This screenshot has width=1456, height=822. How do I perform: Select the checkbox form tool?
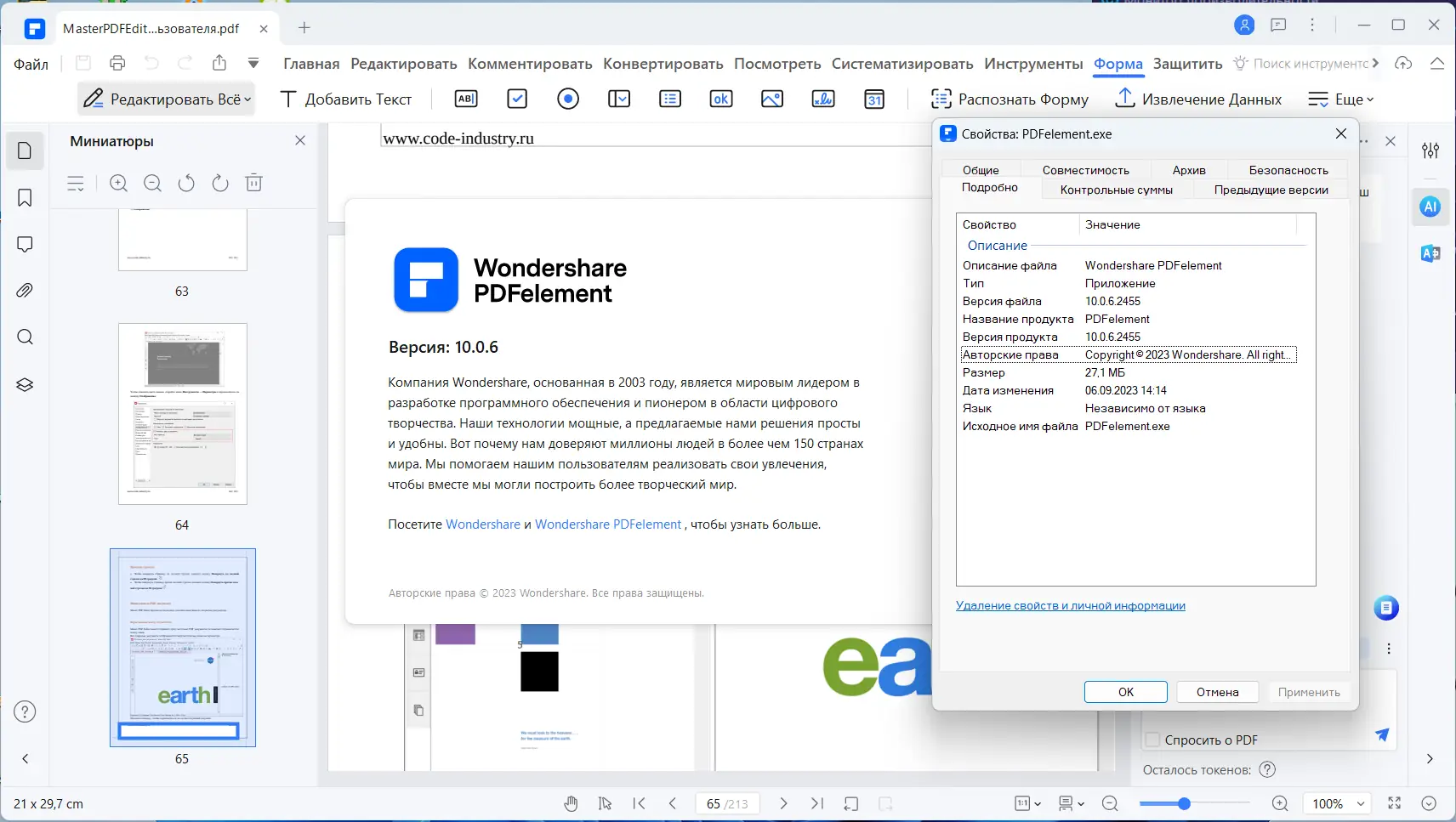(517, 99)
